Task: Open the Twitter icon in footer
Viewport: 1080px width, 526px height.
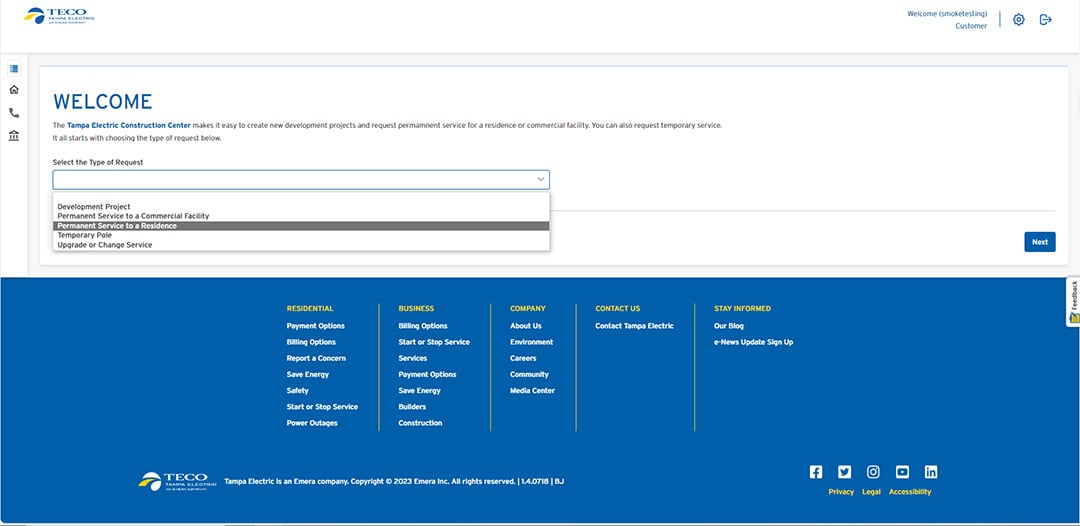Action: point(845,472)
